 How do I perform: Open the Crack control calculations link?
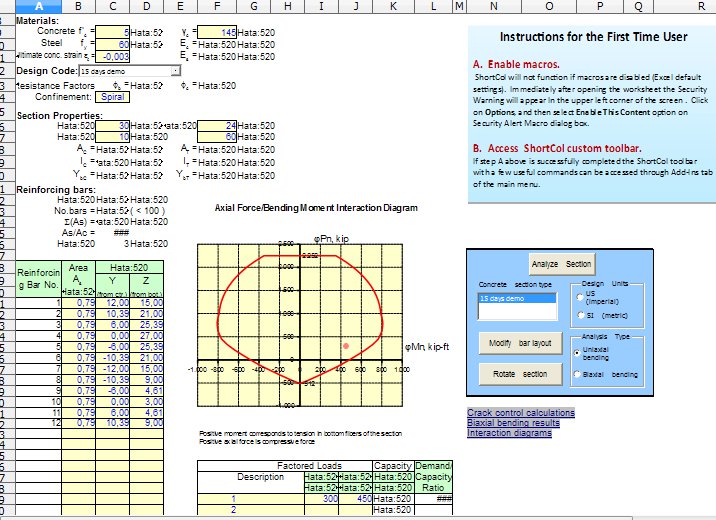(521, 412)
